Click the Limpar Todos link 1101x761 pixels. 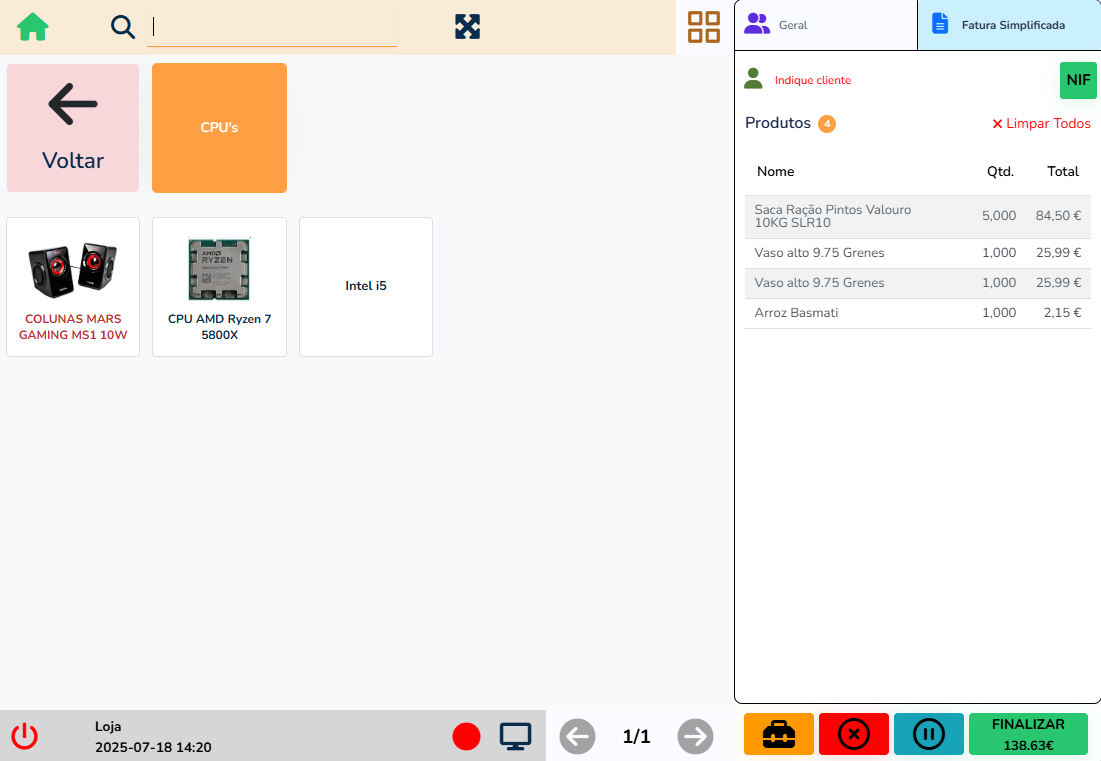(1041, 124)
